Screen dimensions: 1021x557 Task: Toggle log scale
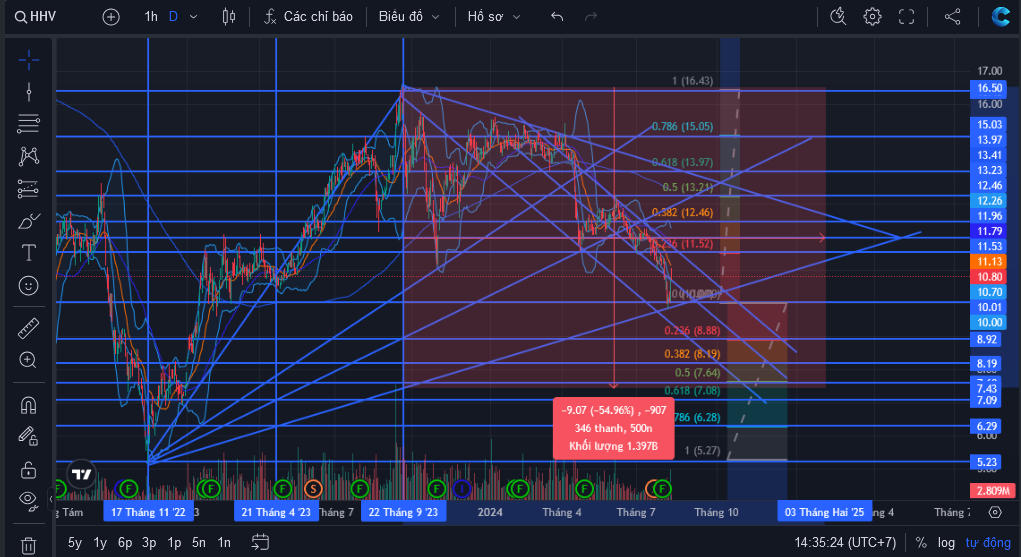point(946,543)
